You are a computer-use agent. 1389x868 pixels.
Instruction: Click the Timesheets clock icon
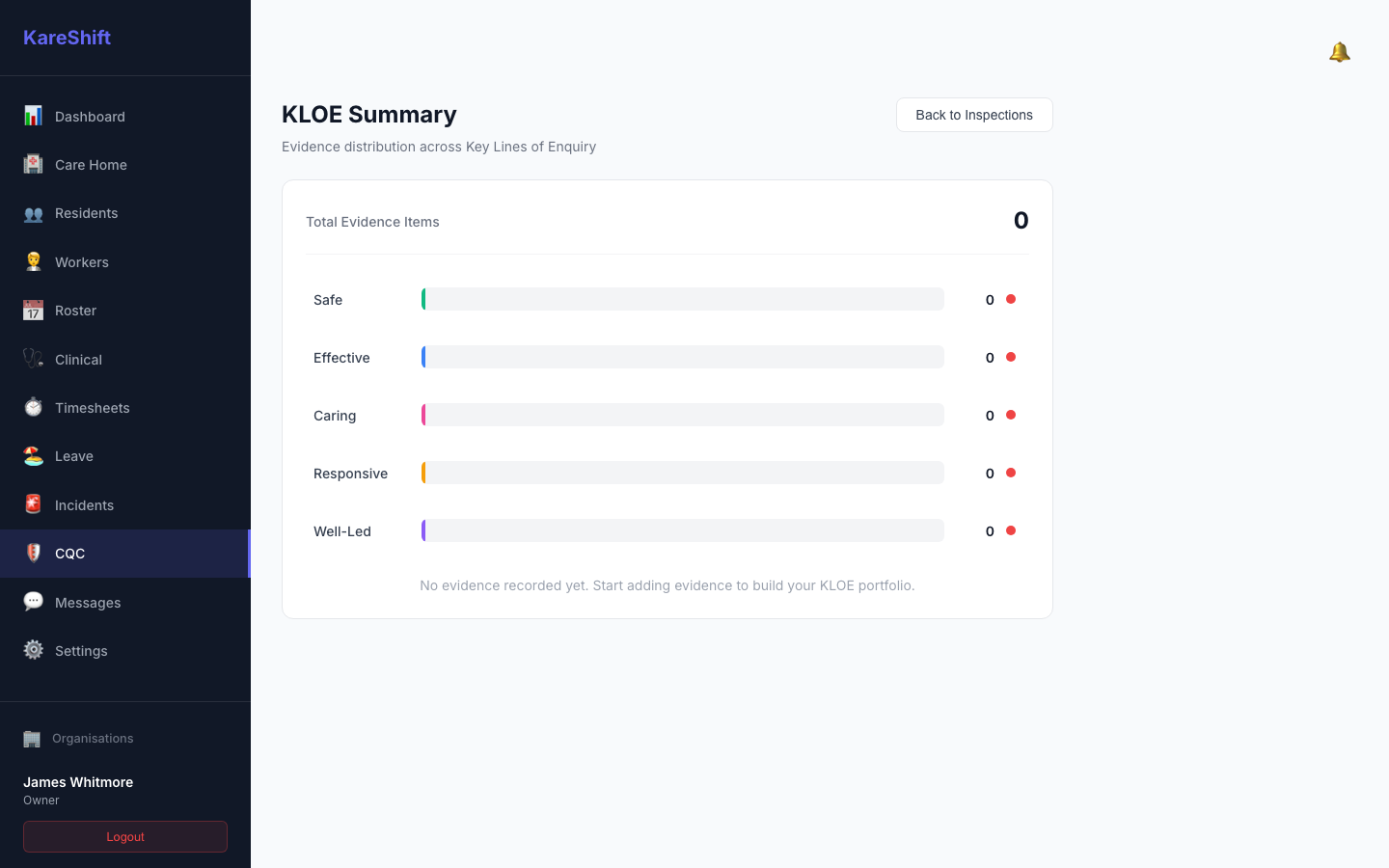(33, 407)
